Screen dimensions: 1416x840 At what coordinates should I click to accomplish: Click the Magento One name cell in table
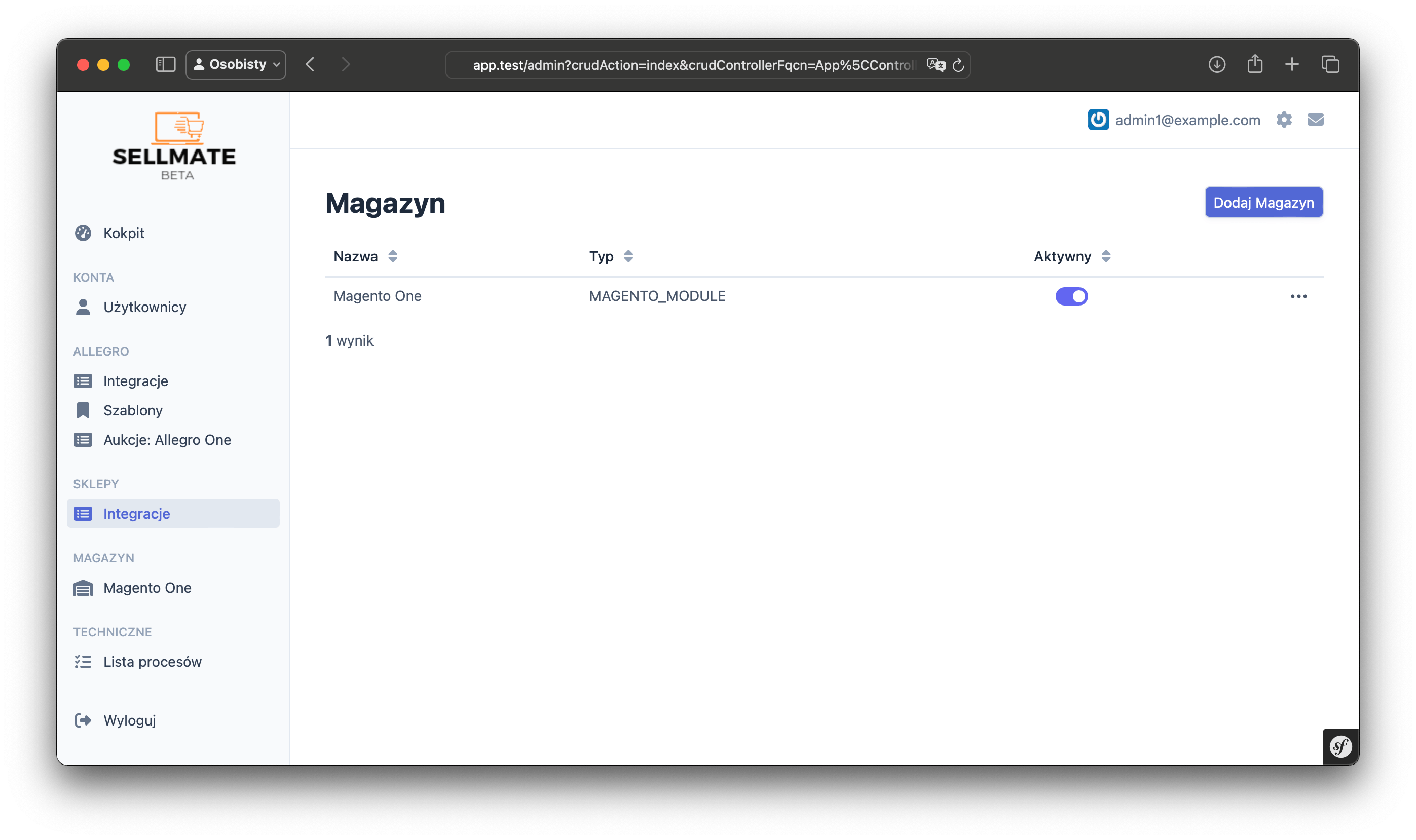377,296
